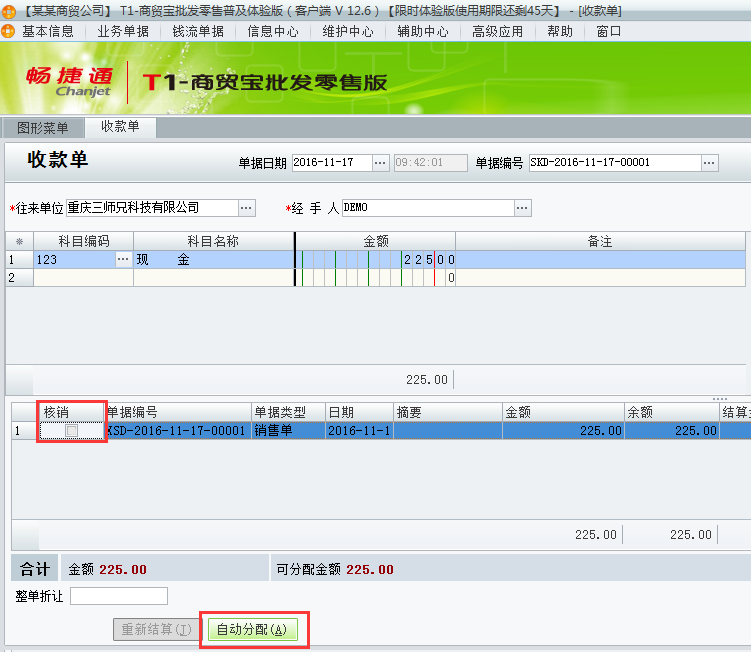Open ellipsis lookup for subject code 123
Screen dimensions: 751x652
(123, 260)
